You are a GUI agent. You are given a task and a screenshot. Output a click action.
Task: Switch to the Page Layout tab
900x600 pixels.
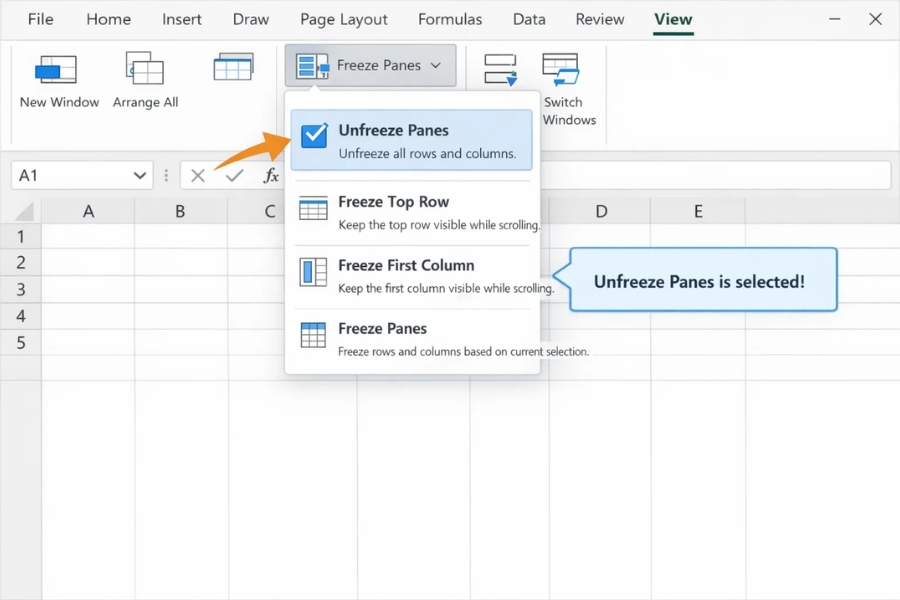pos(344,19)
